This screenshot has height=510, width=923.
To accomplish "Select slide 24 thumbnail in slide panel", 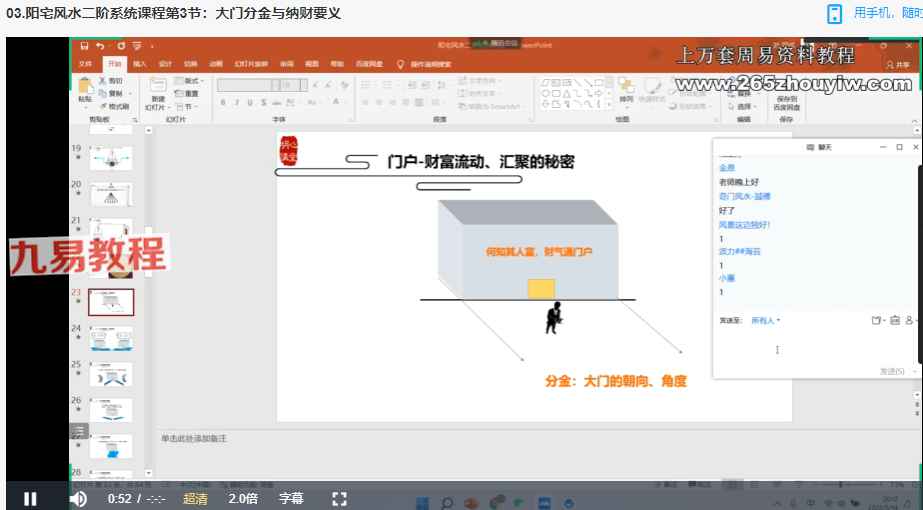I will coord(110,338).
